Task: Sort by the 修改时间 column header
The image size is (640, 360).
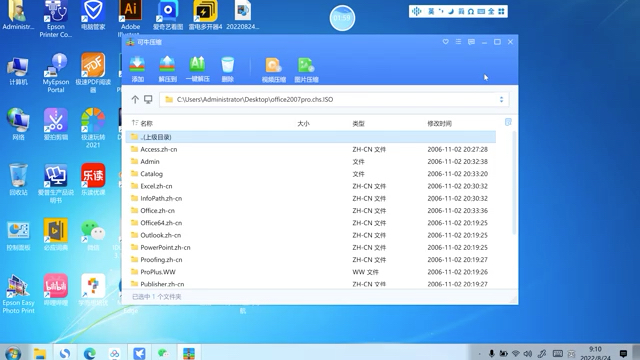Action: coord(440,123)
